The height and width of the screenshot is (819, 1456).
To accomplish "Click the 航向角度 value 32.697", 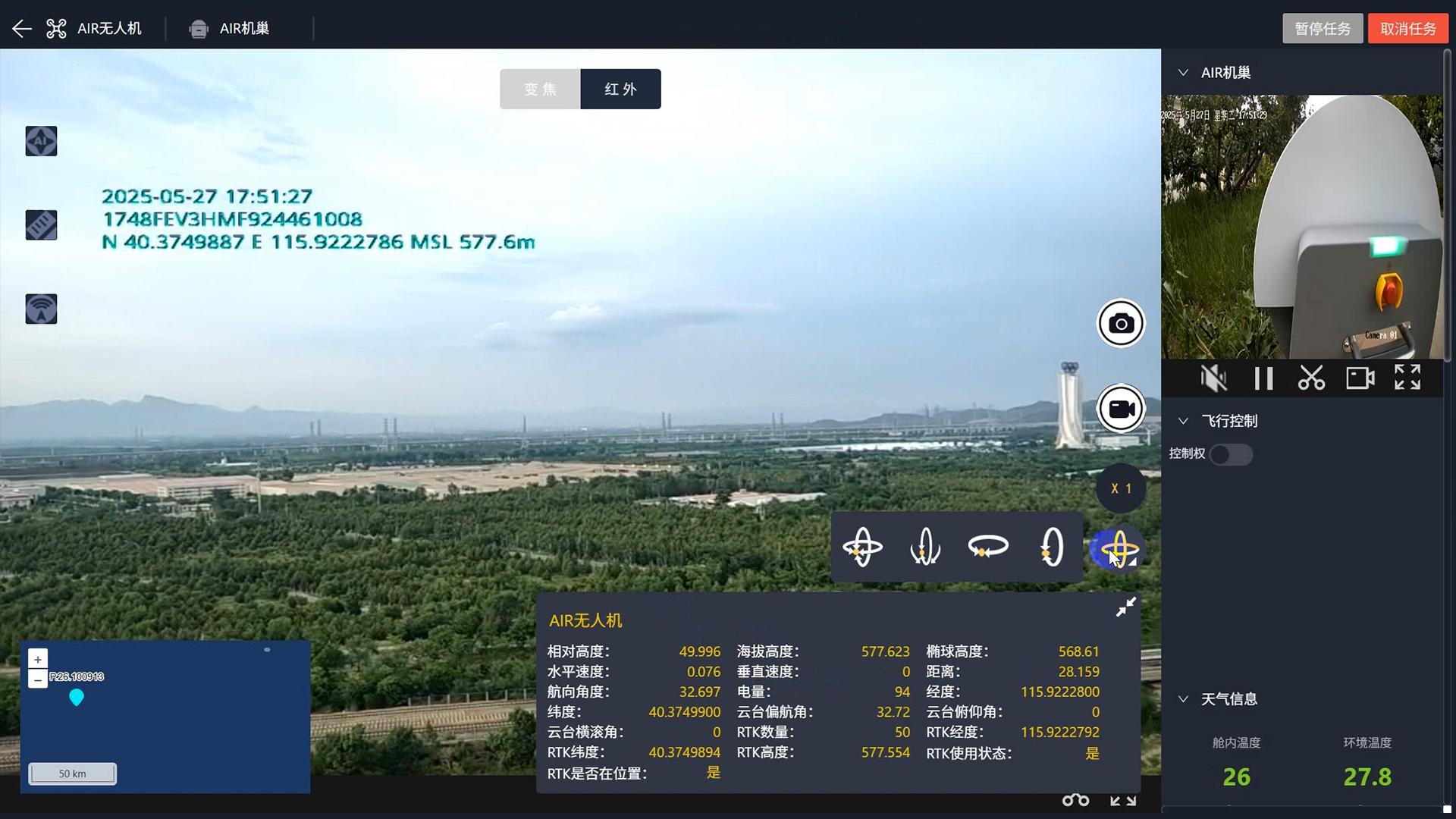I will 699,692.
